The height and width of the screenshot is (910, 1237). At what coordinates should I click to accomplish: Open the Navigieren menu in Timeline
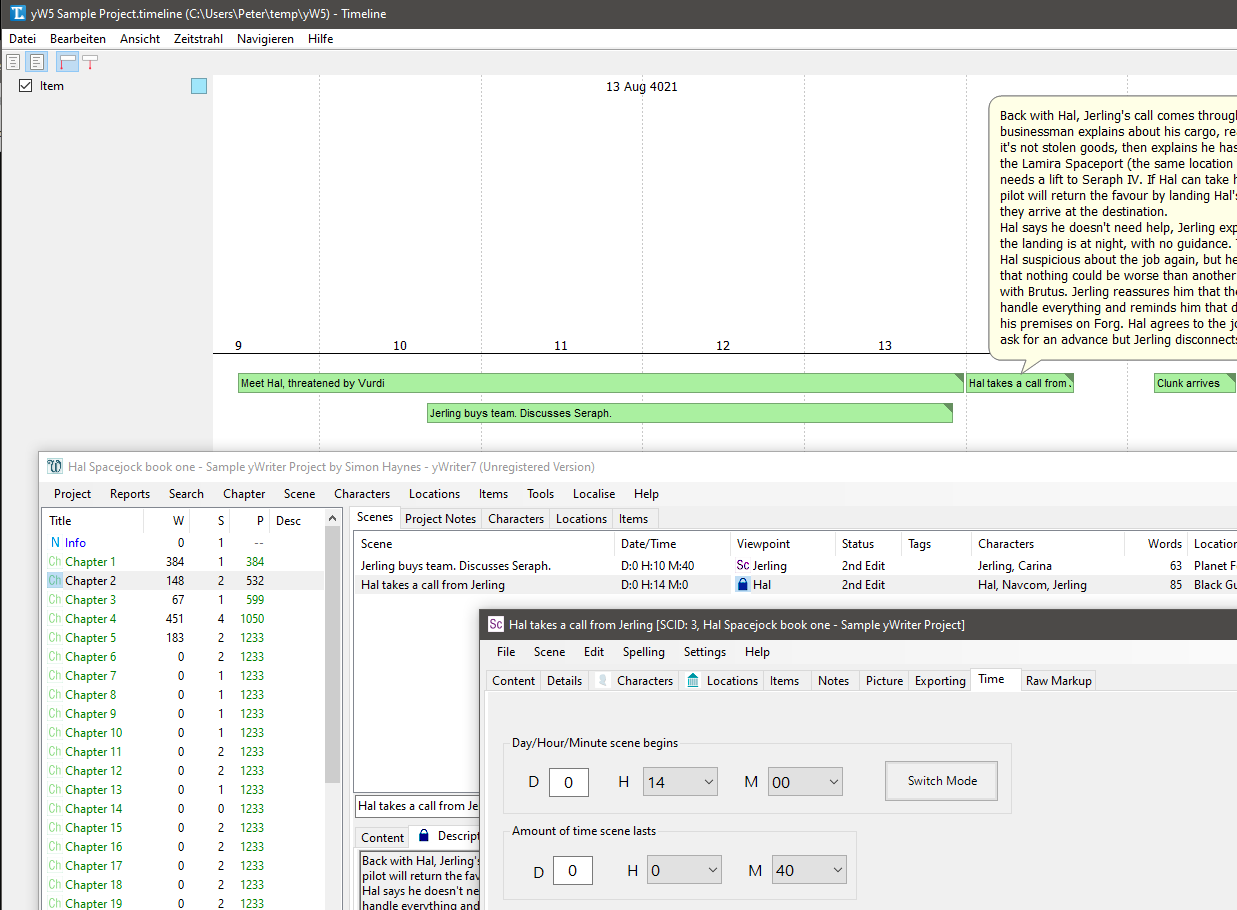pyautogui.click(x=265, y=39)
